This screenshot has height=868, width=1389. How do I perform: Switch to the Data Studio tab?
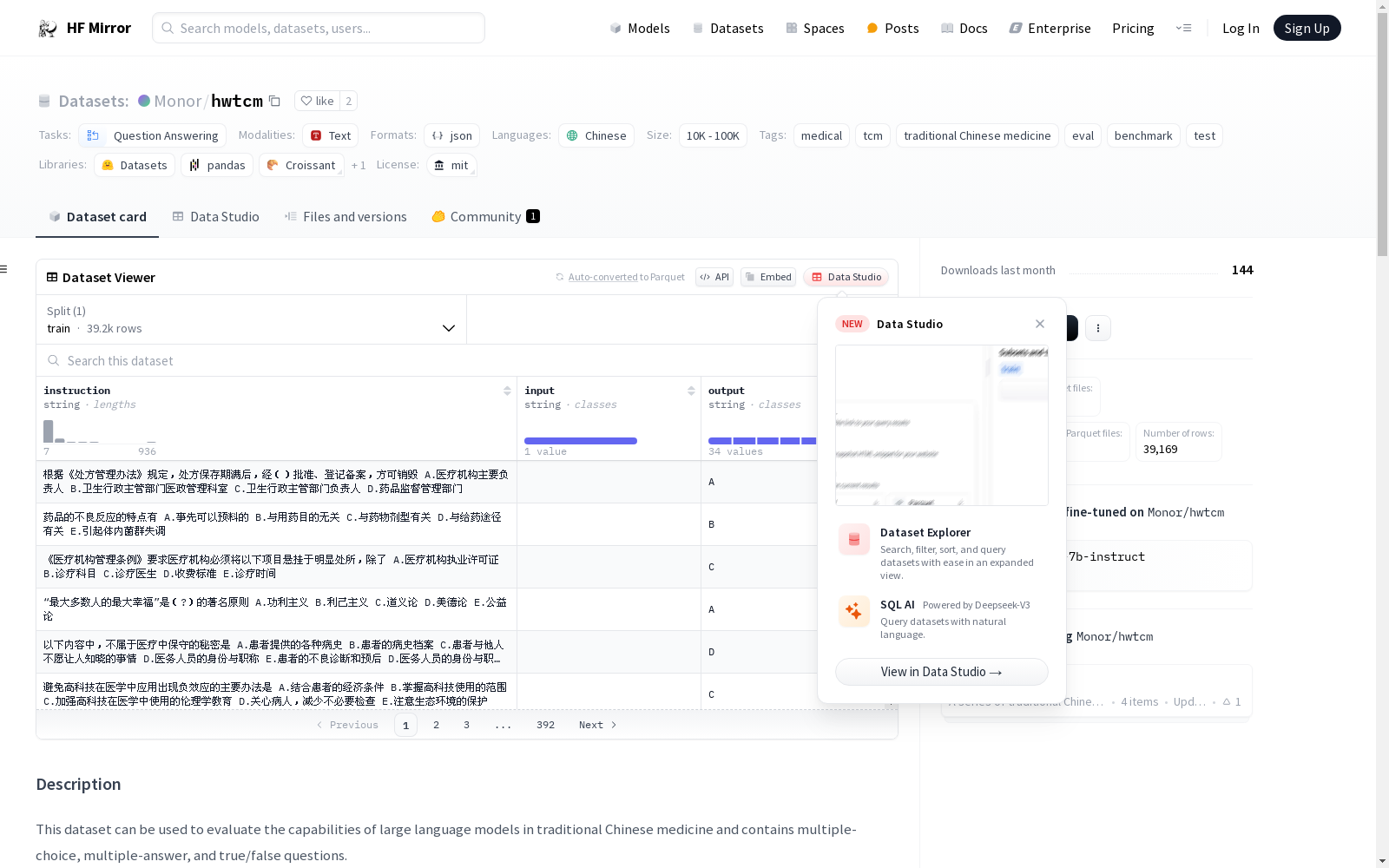pos(215,216)
